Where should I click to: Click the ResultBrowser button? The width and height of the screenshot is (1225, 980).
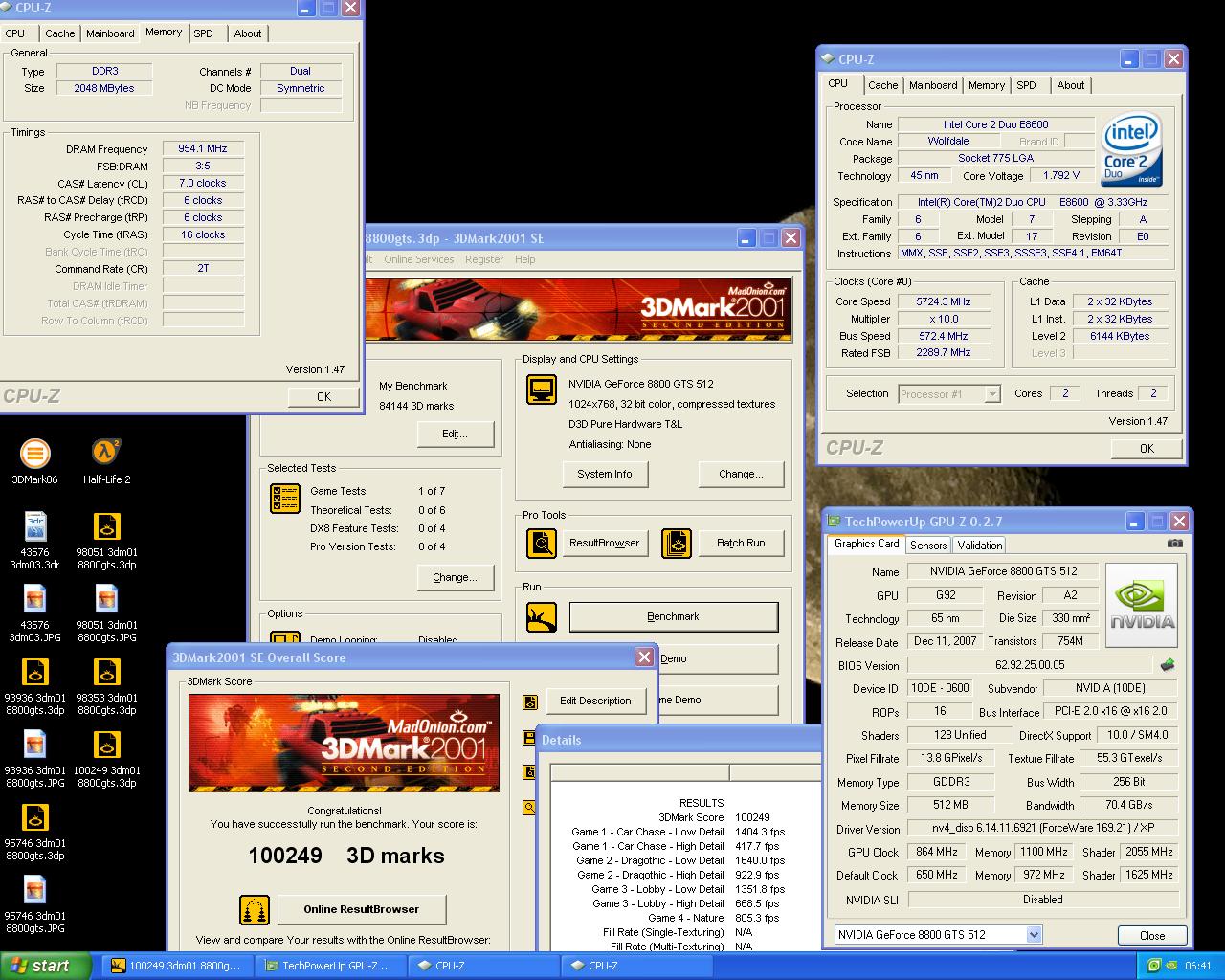[604, 543]
